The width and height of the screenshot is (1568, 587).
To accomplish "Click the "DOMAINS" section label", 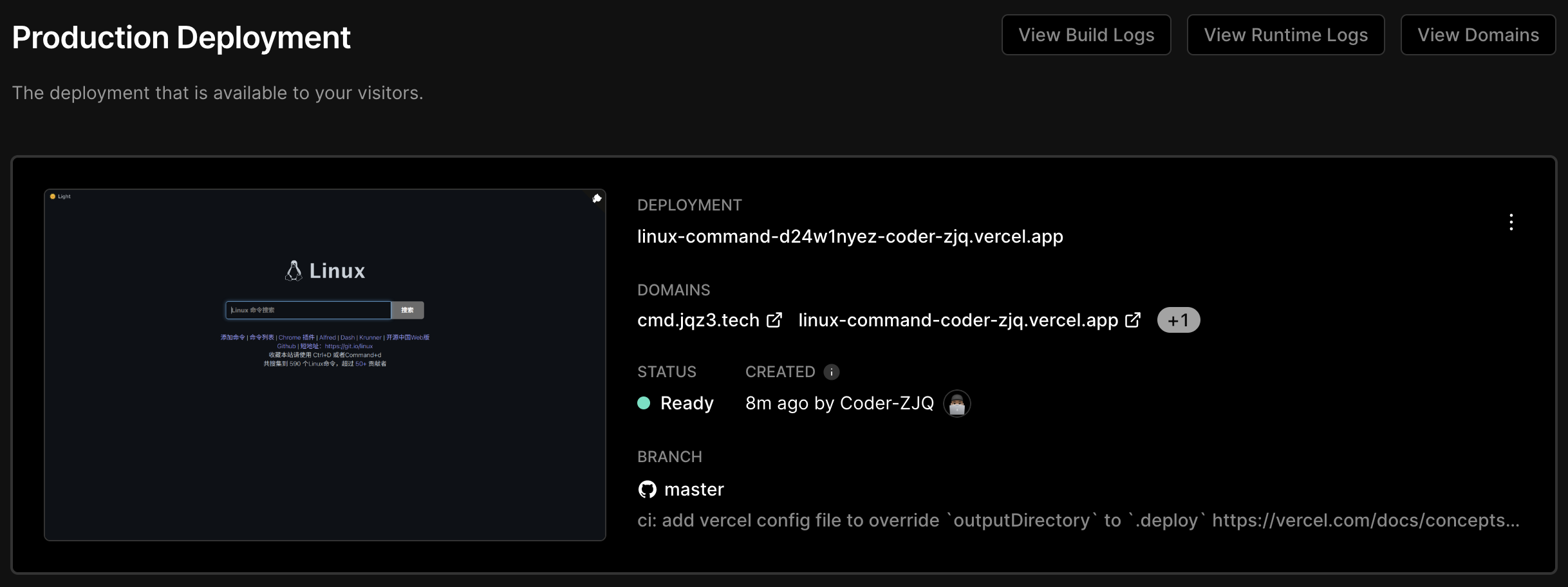I will (x=673, y=290).
